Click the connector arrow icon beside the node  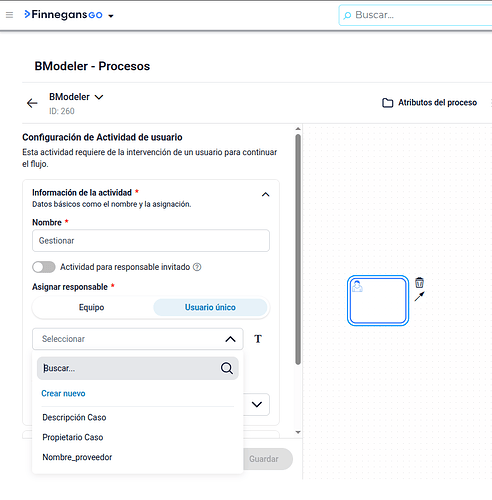[419, 296]
